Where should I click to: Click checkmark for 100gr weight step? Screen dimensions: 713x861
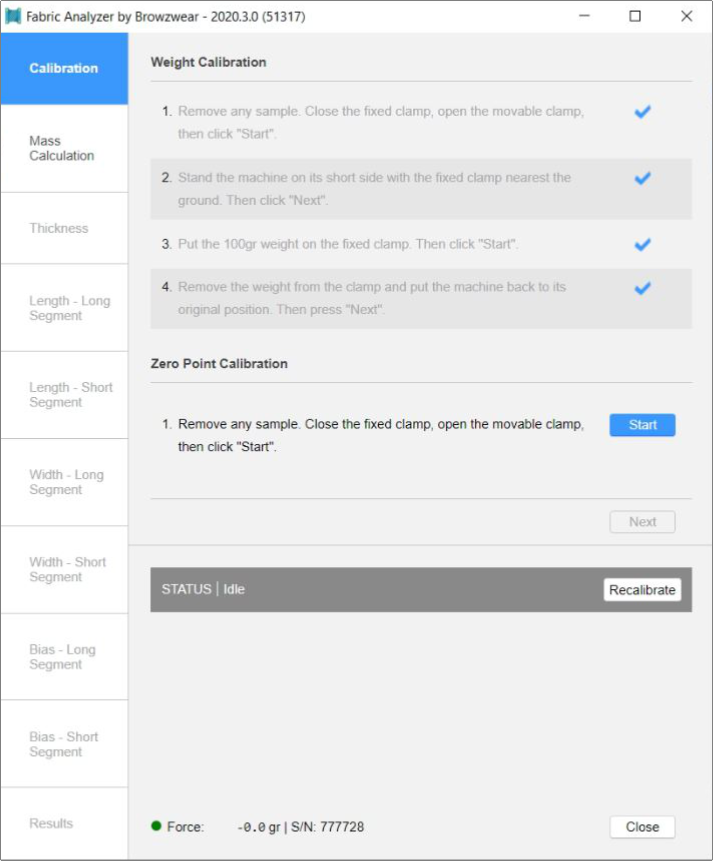click(x=642, y=244)
